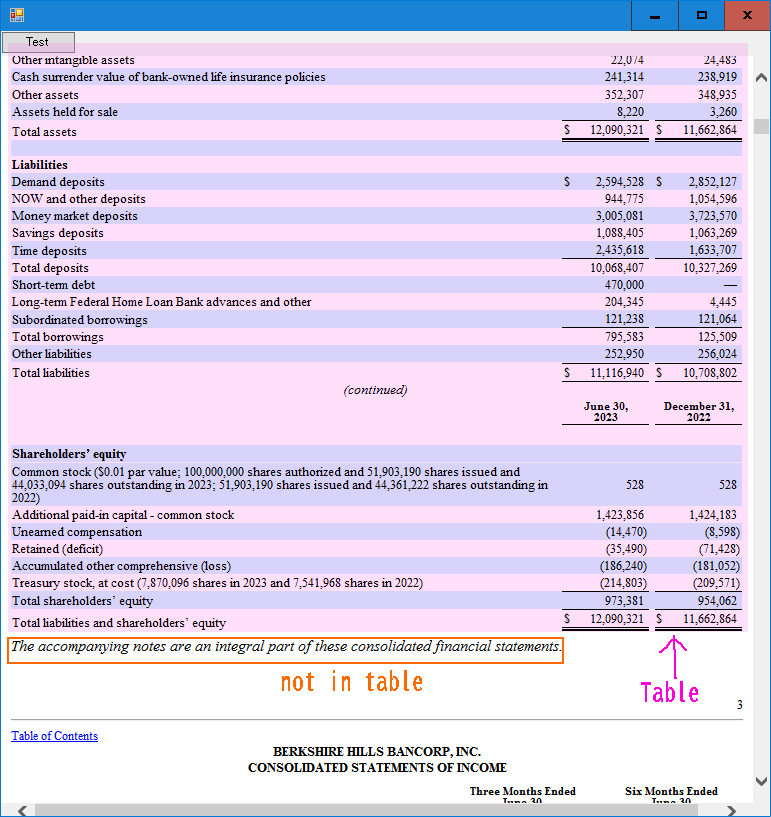
Task: Click the 'Additional paid-in capital - common stock' label
Action: pyautogui.click(x=123, y=515)
